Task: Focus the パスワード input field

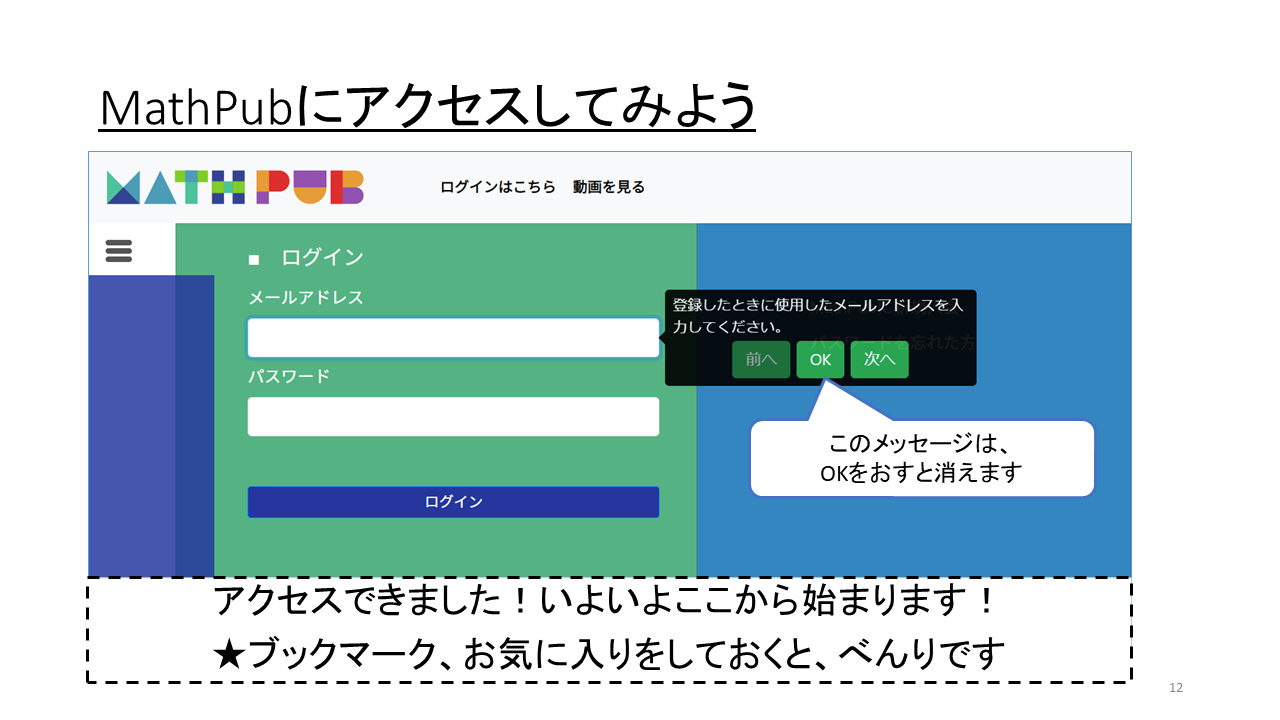Action: pyautogui.click(x=453, y=417)
